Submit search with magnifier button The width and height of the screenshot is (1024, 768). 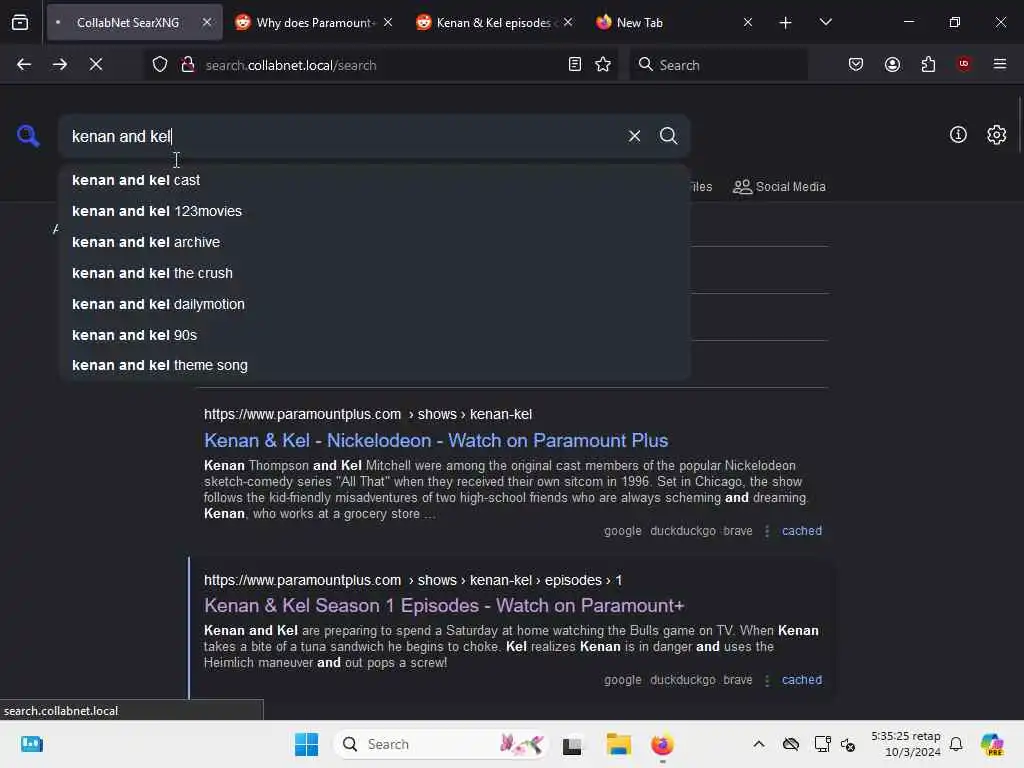click(x=668, y=136)
